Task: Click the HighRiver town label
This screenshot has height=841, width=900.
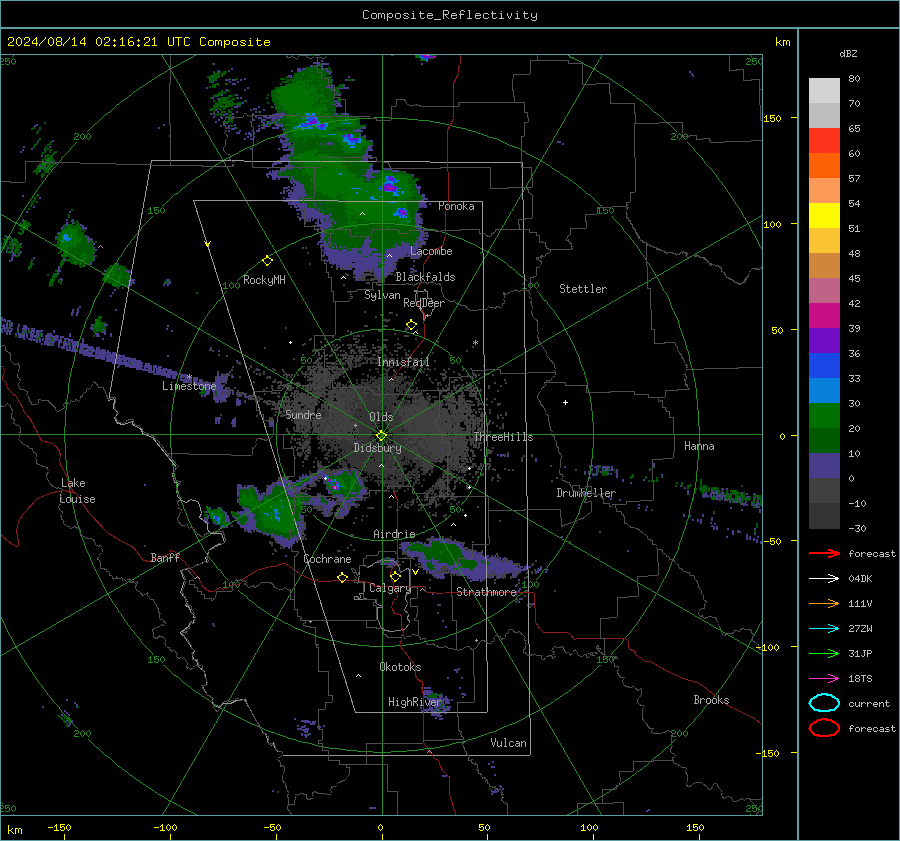Action: pos(415,702)
